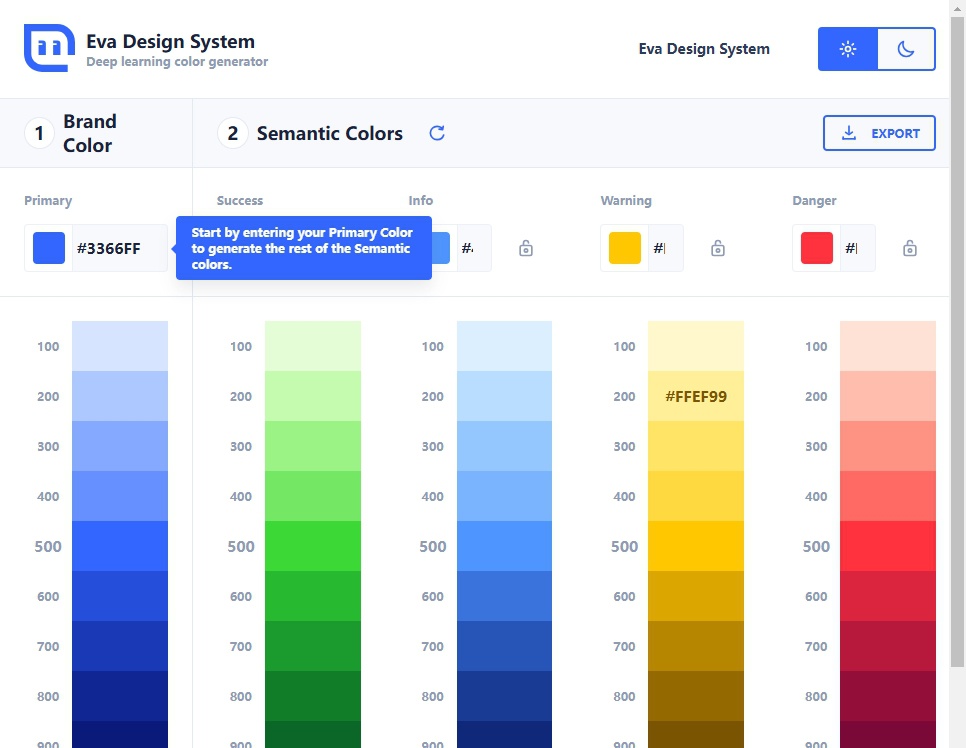
Task: Toggle the lock on the Info color
Action: pos(526,247)
